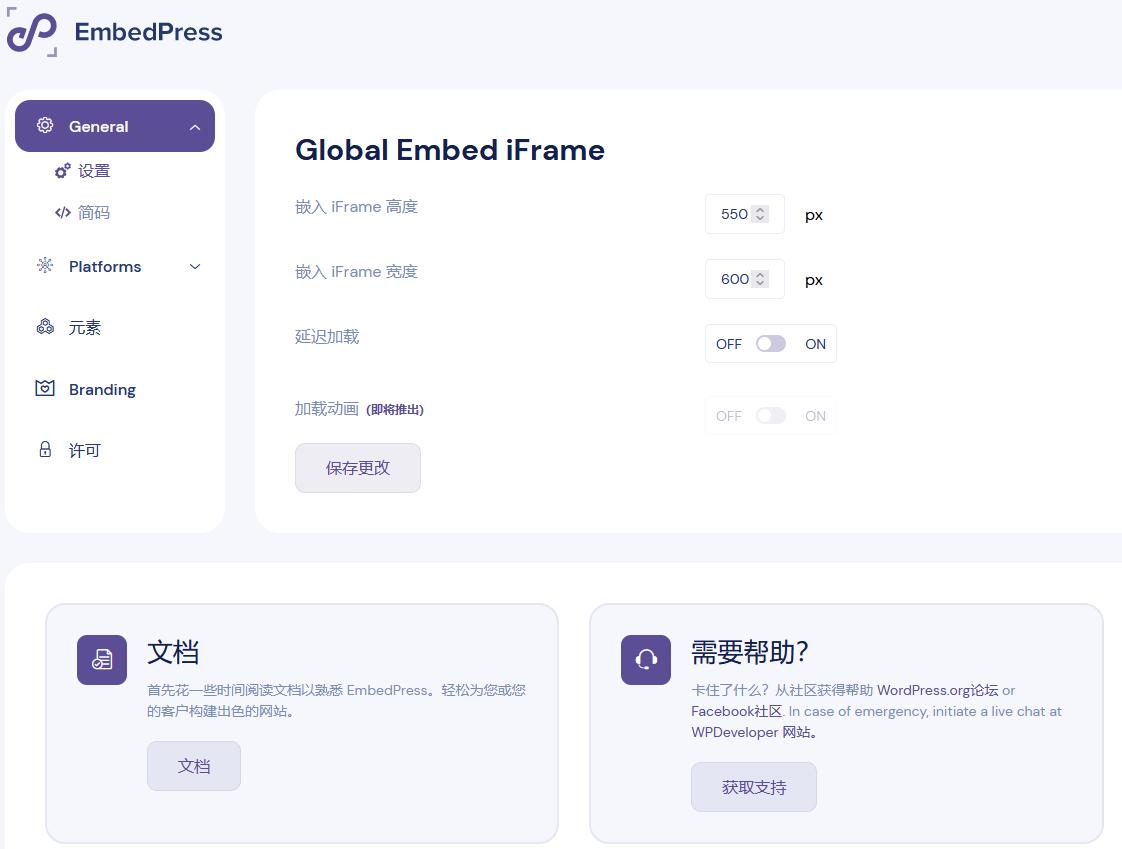Click the Branding icon in sidebar
This screenshot has width=1122, height=849.
coord(45,389)
